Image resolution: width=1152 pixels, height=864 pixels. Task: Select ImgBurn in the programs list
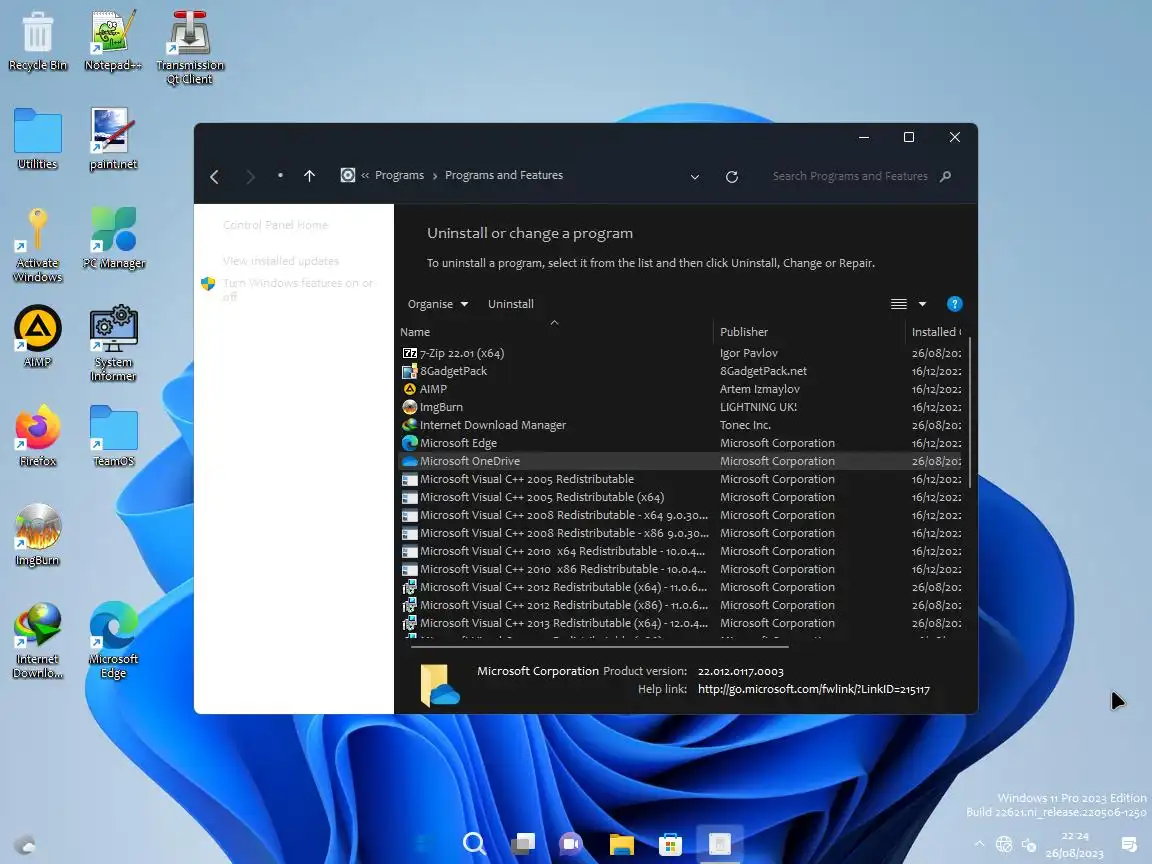click(x=681, y=407)
